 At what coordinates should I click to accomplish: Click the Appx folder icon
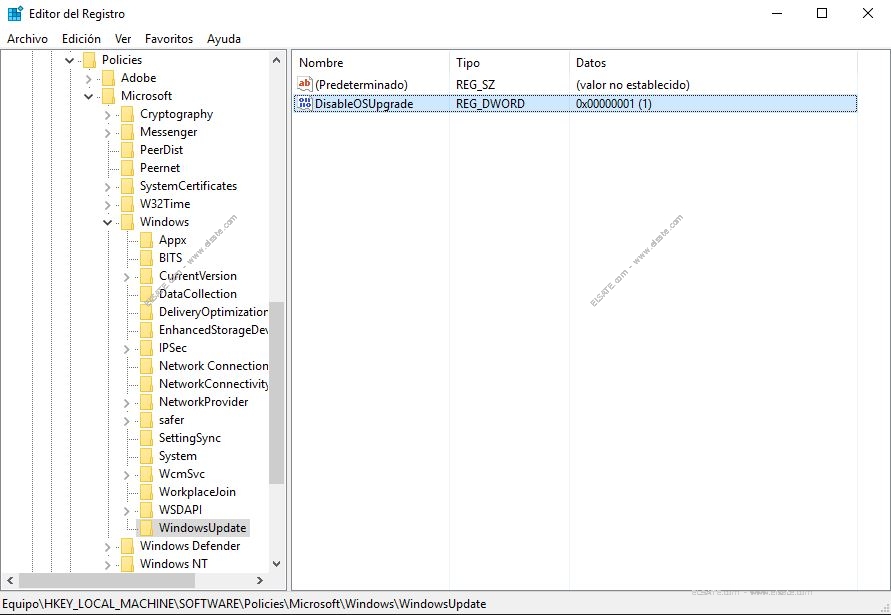tap(146, 240)
